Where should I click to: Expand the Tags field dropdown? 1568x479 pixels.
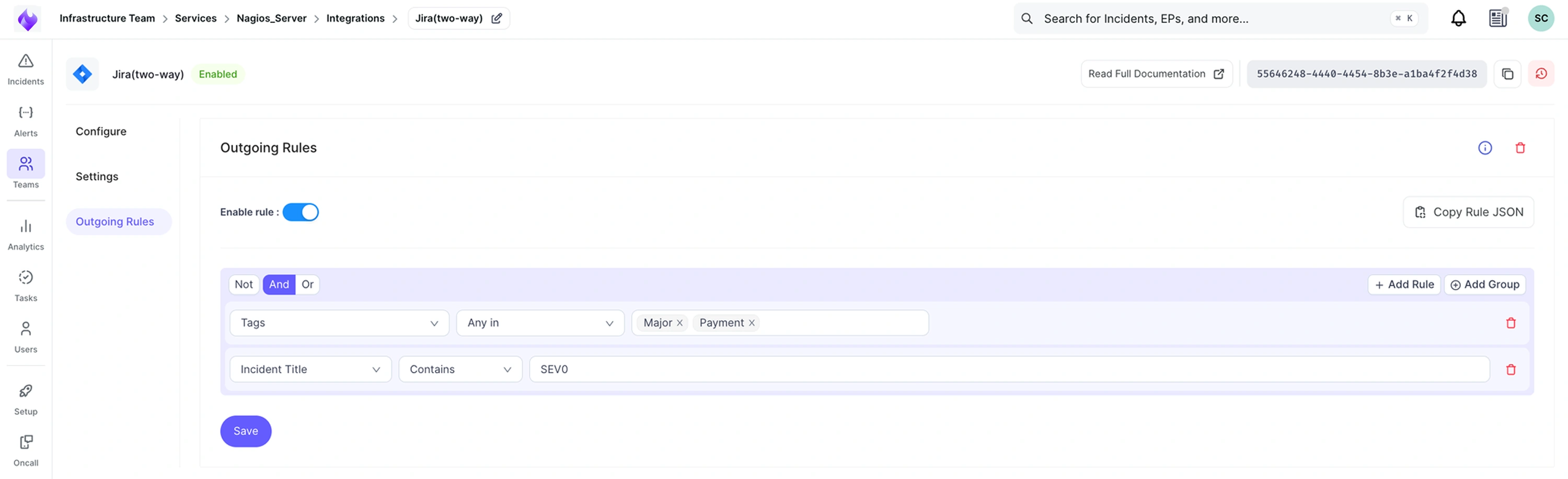pos(339,323)
